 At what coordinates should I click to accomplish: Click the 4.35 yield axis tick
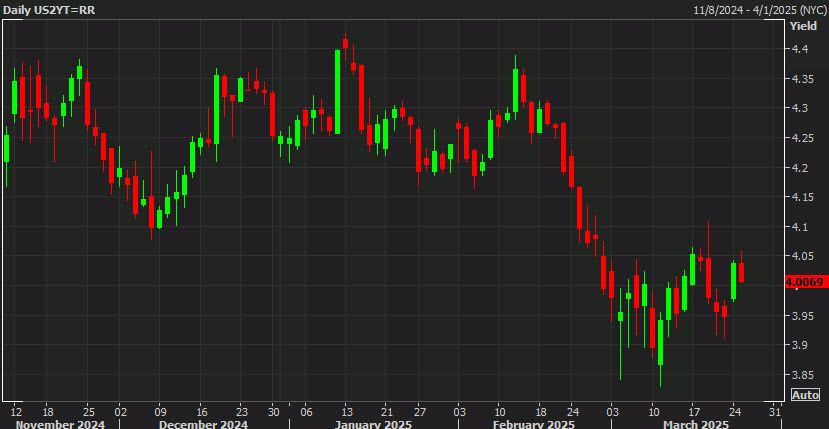(x=803, y=79)
